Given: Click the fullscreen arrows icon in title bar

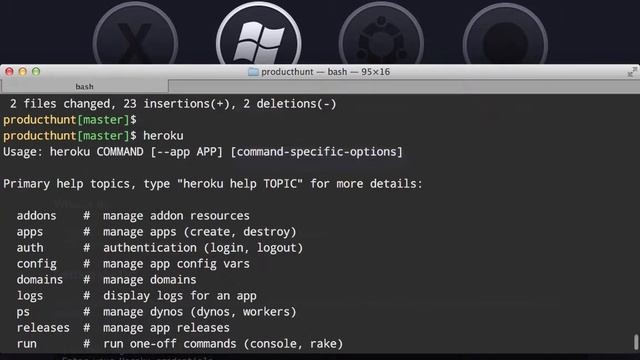Looking at the screenshot, I should (632, 72).
